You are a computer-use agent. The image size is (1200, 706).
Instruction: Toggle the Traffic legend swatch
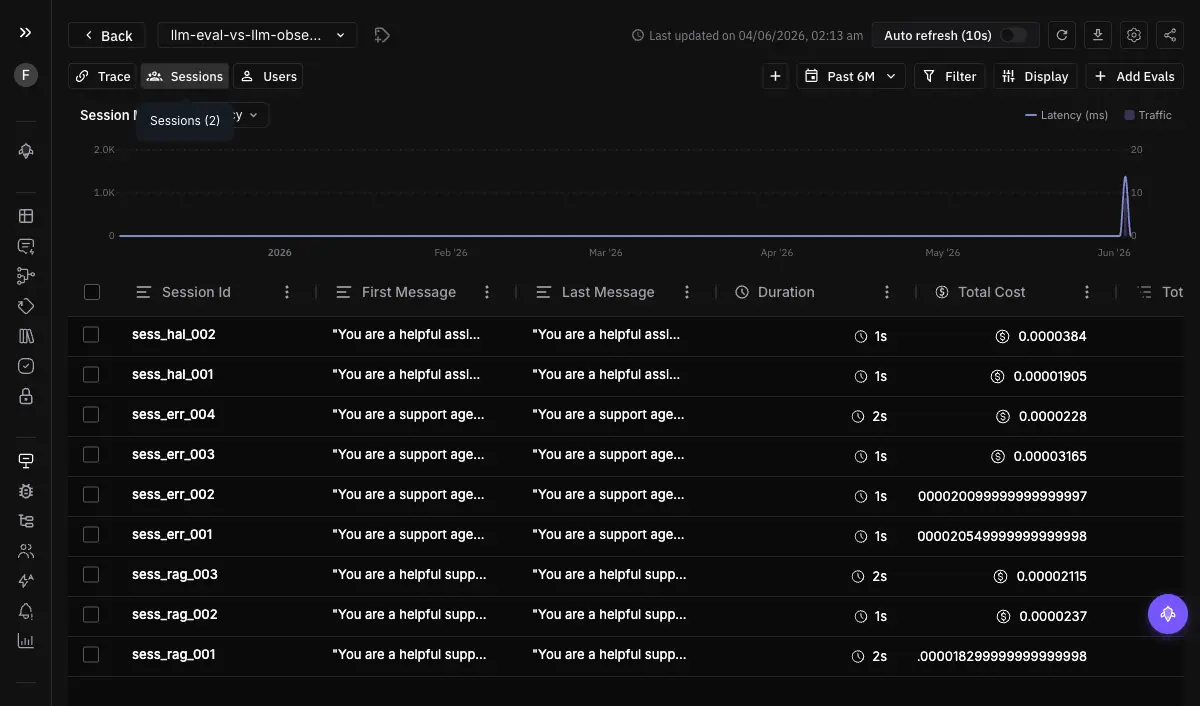(1129, 115)
